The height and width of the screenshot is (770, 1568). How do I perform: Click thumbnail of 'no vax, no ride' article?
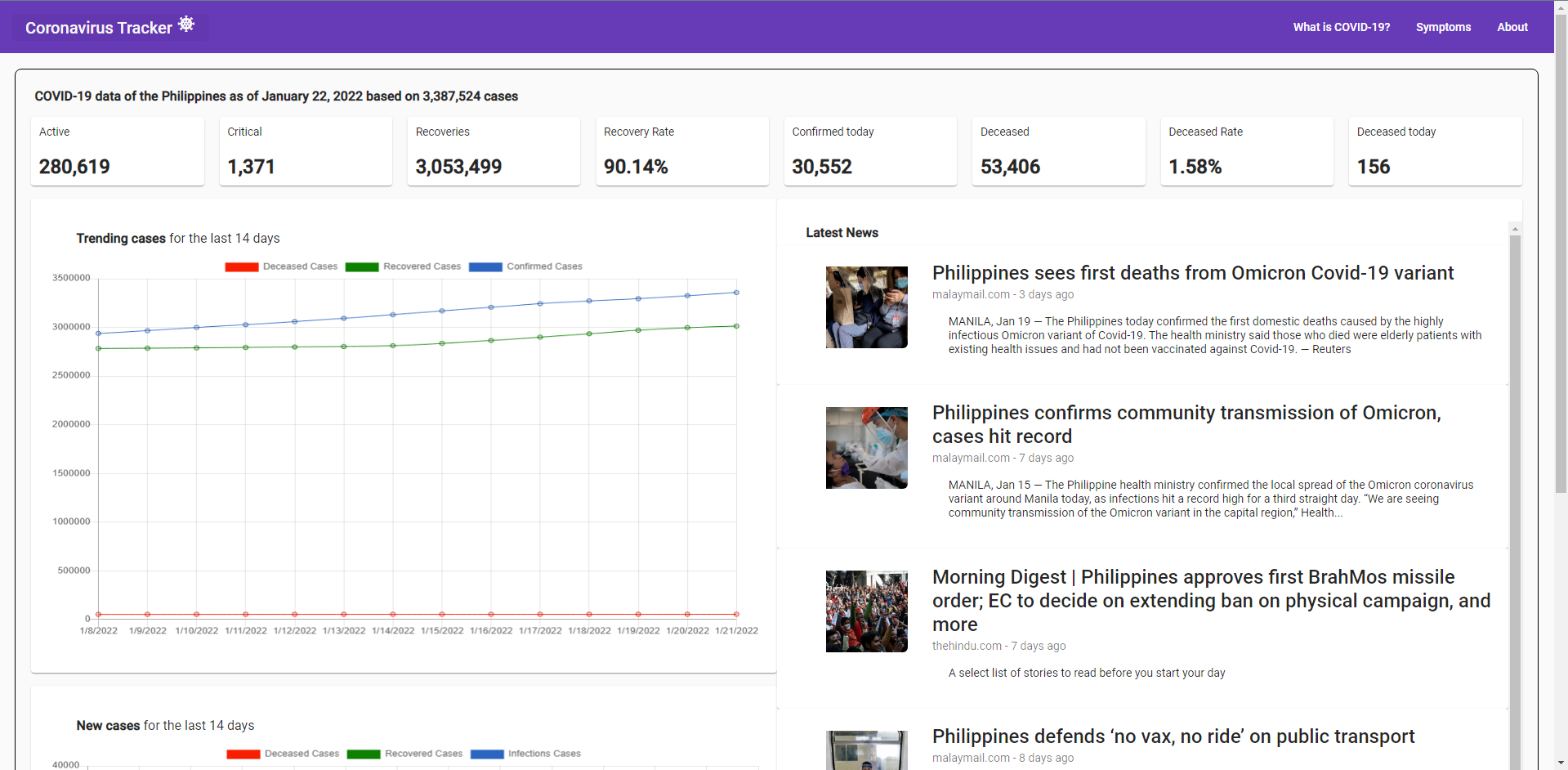point(866,750)
